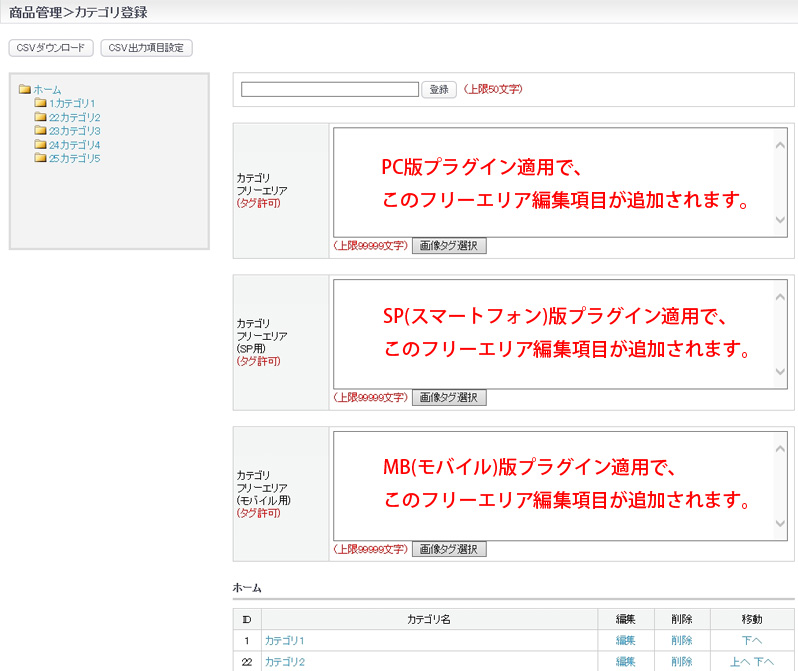The width and height of the screenshot is (798, 671).
Task: Click folder icon beside 22カテゴリ2
Action: coord(40,117)
